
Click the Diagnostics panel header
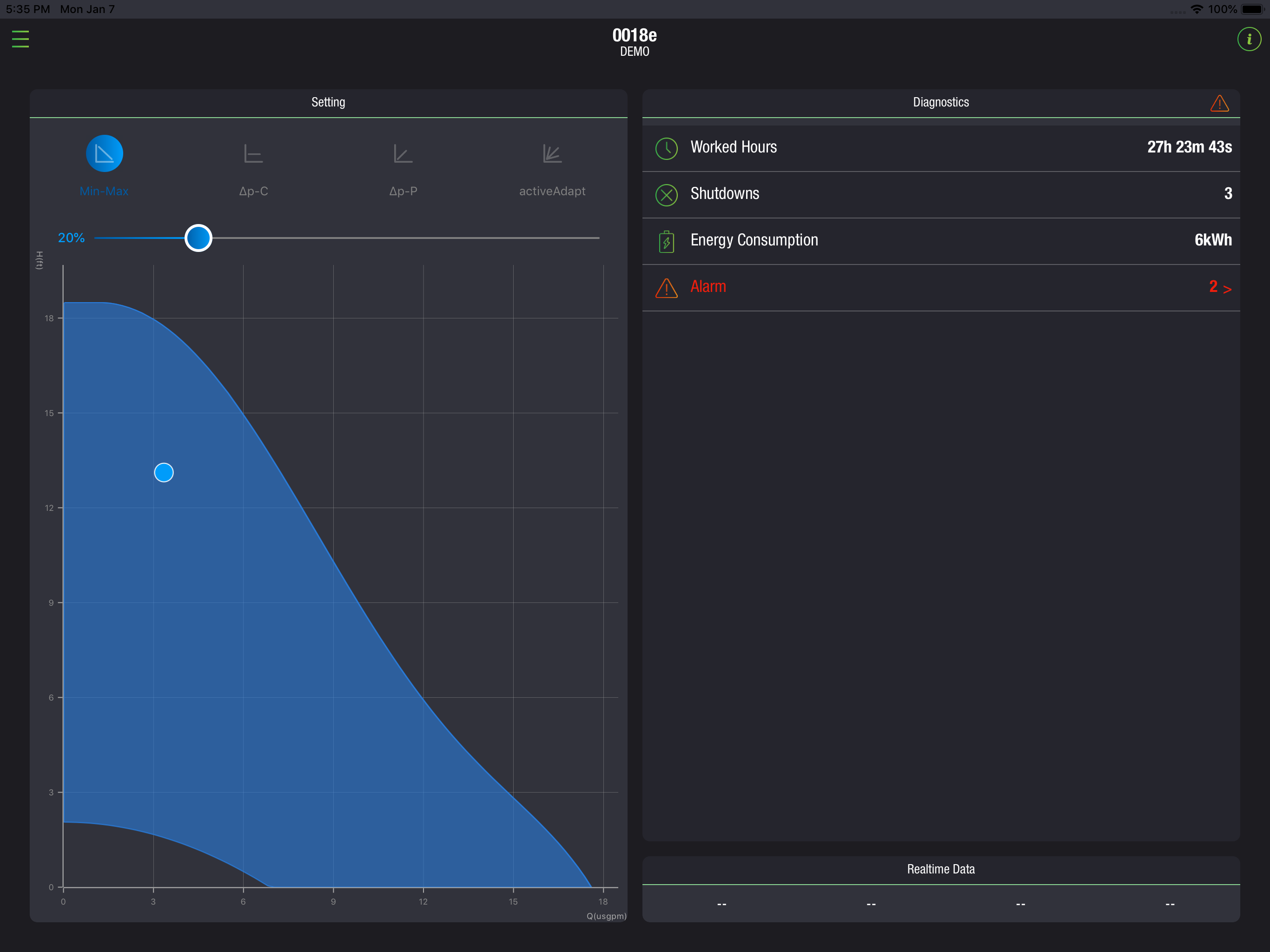click(941, 102)
